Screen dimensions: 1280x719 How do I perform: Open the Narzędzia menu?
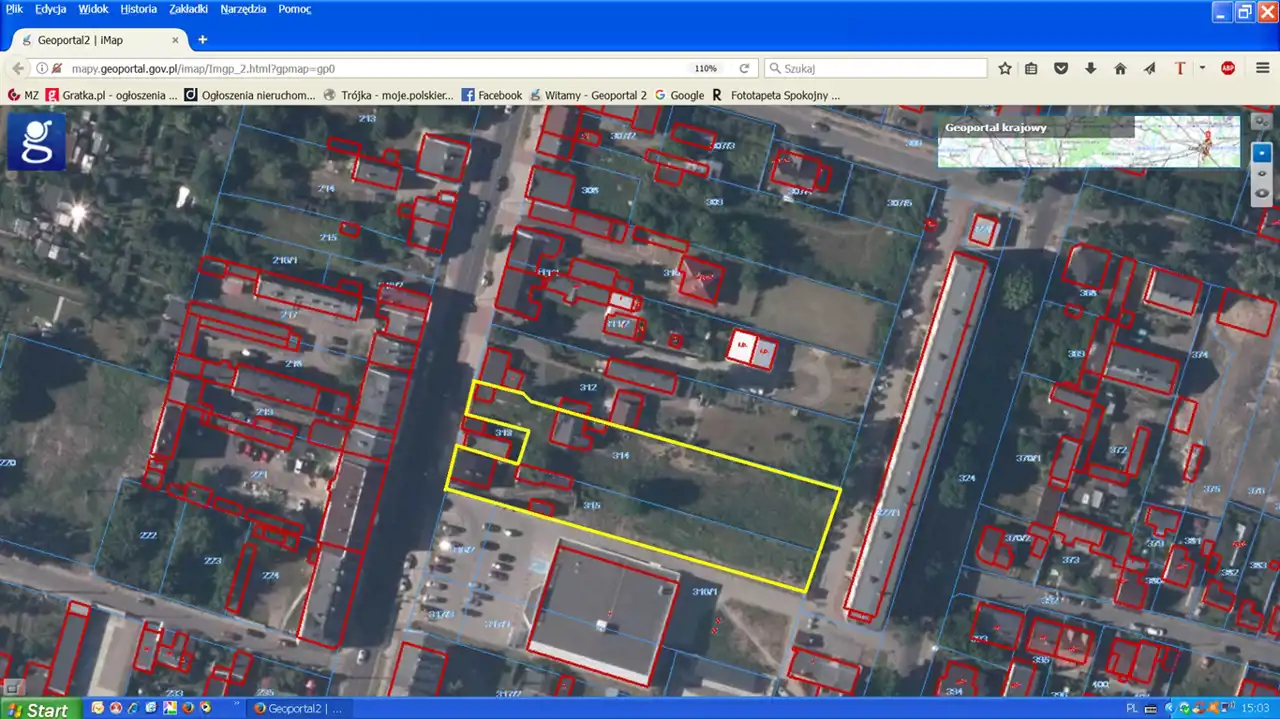coord(244,9)
